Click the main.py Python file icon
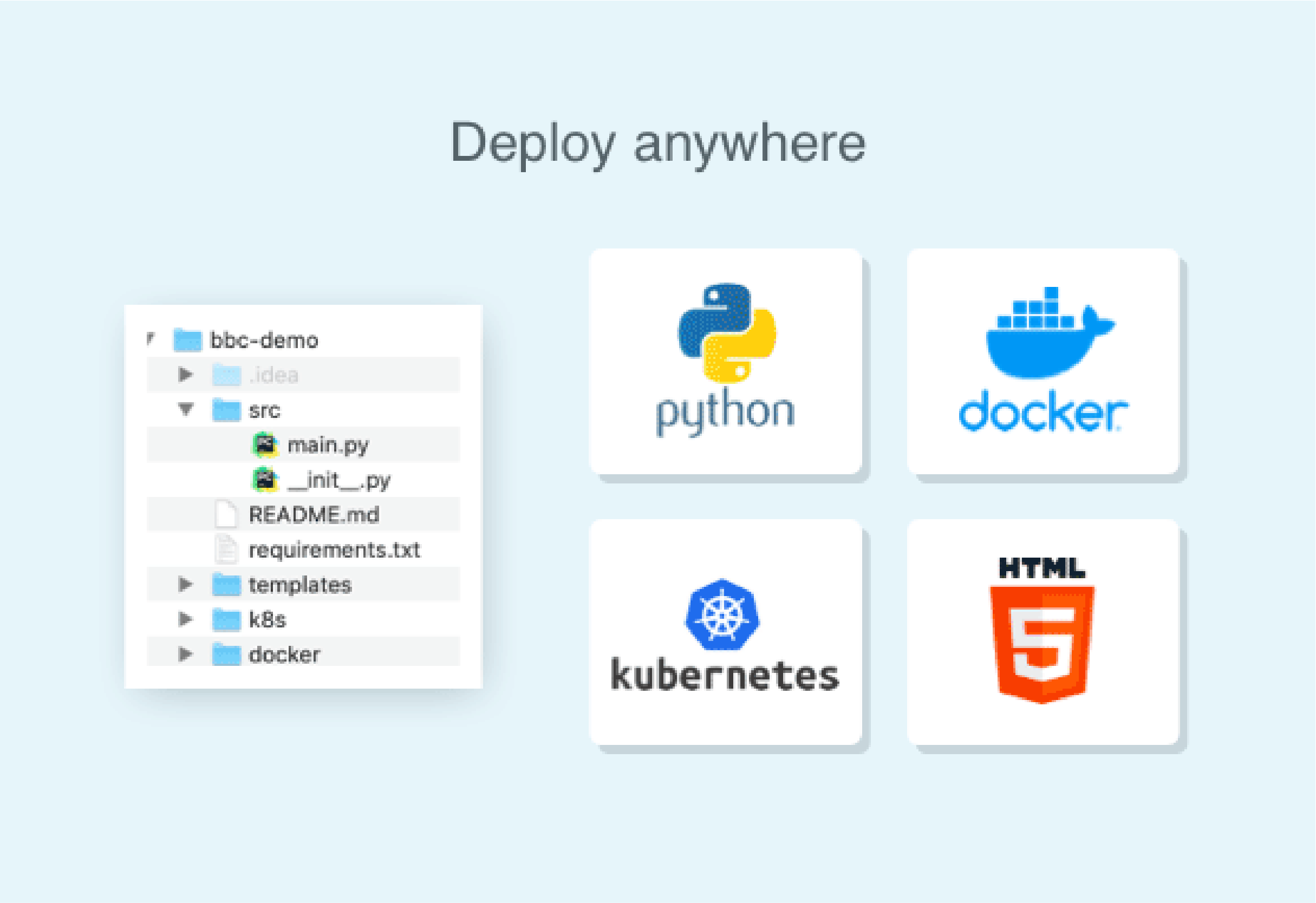 (x=265, y=444)
